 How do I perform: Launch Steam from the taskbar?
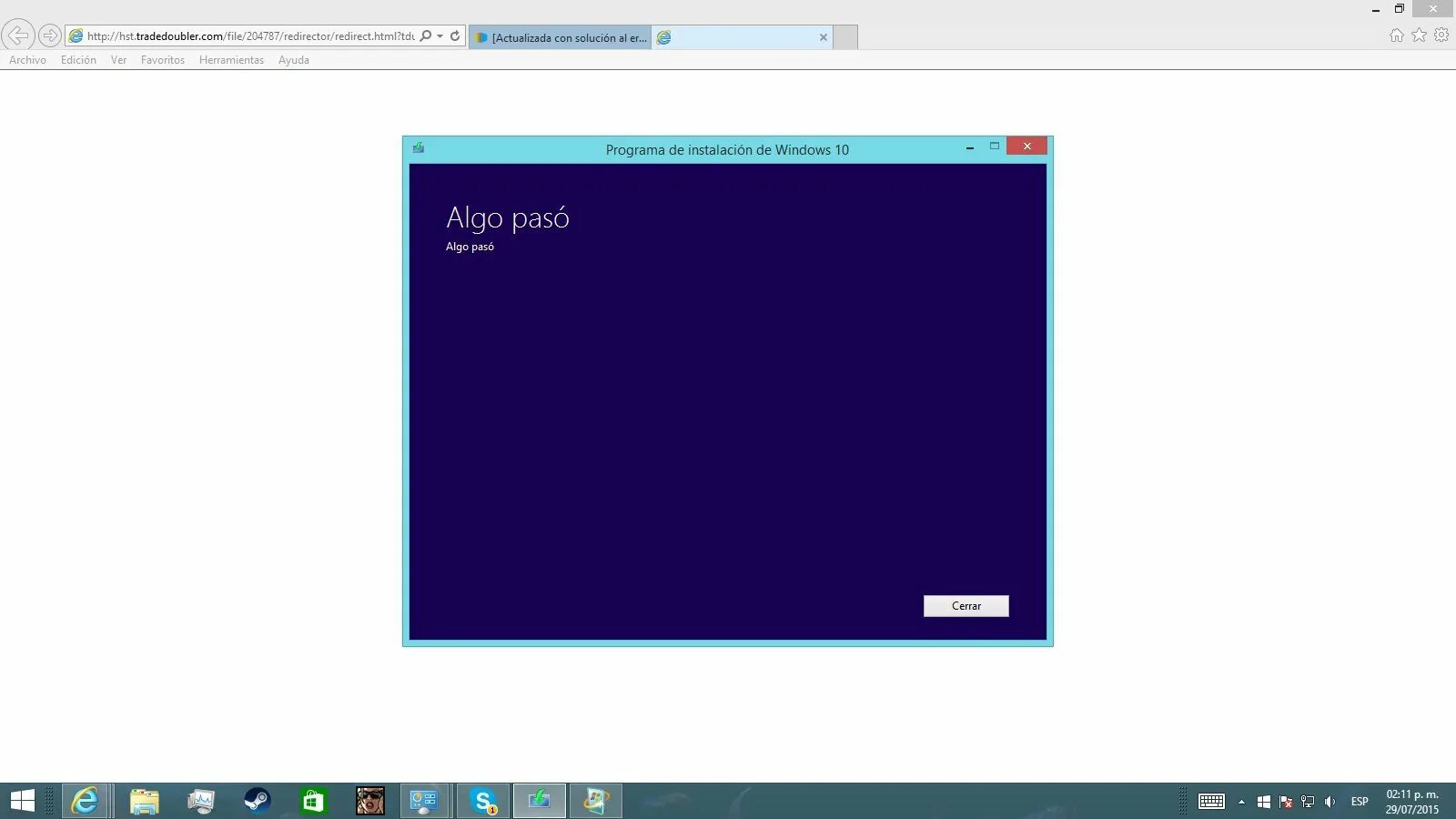point(257,801)
